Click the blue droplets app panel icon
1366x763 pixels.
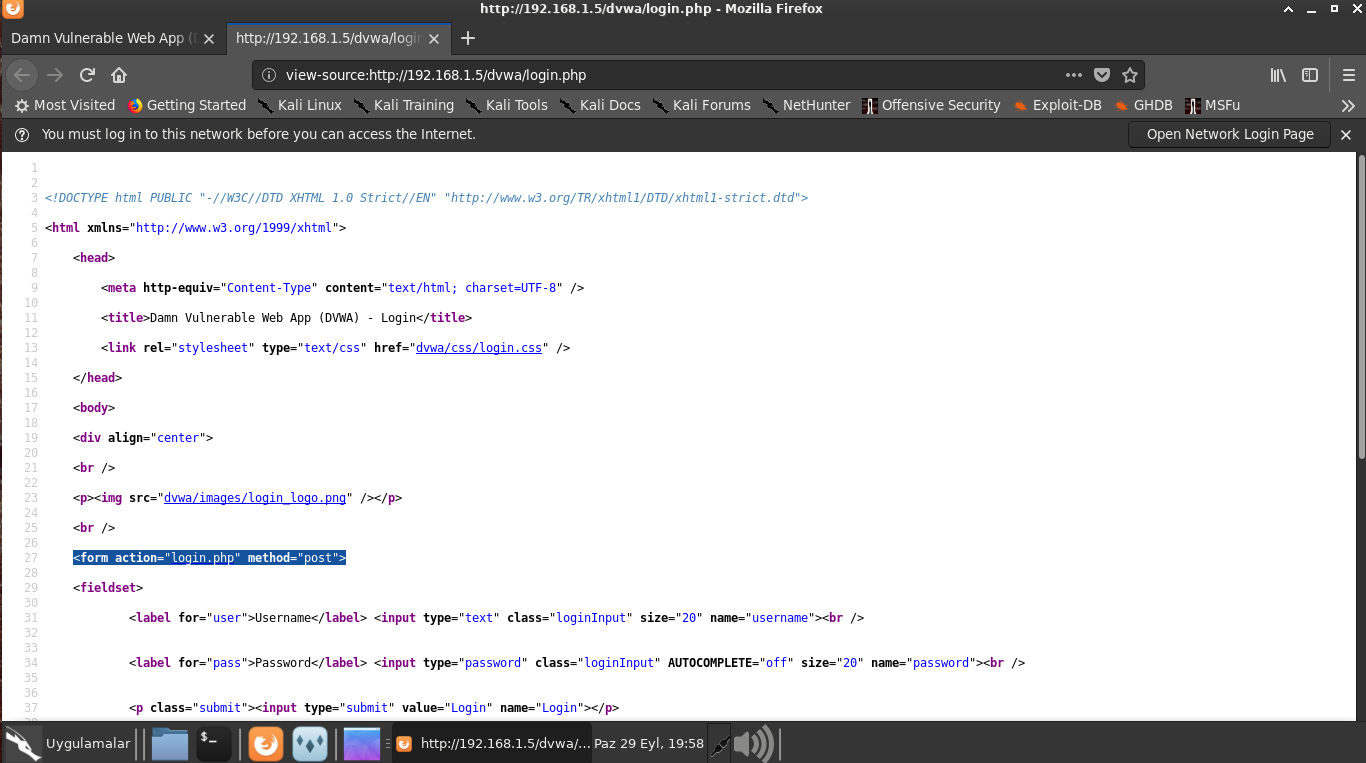click(x=310, y=744)
